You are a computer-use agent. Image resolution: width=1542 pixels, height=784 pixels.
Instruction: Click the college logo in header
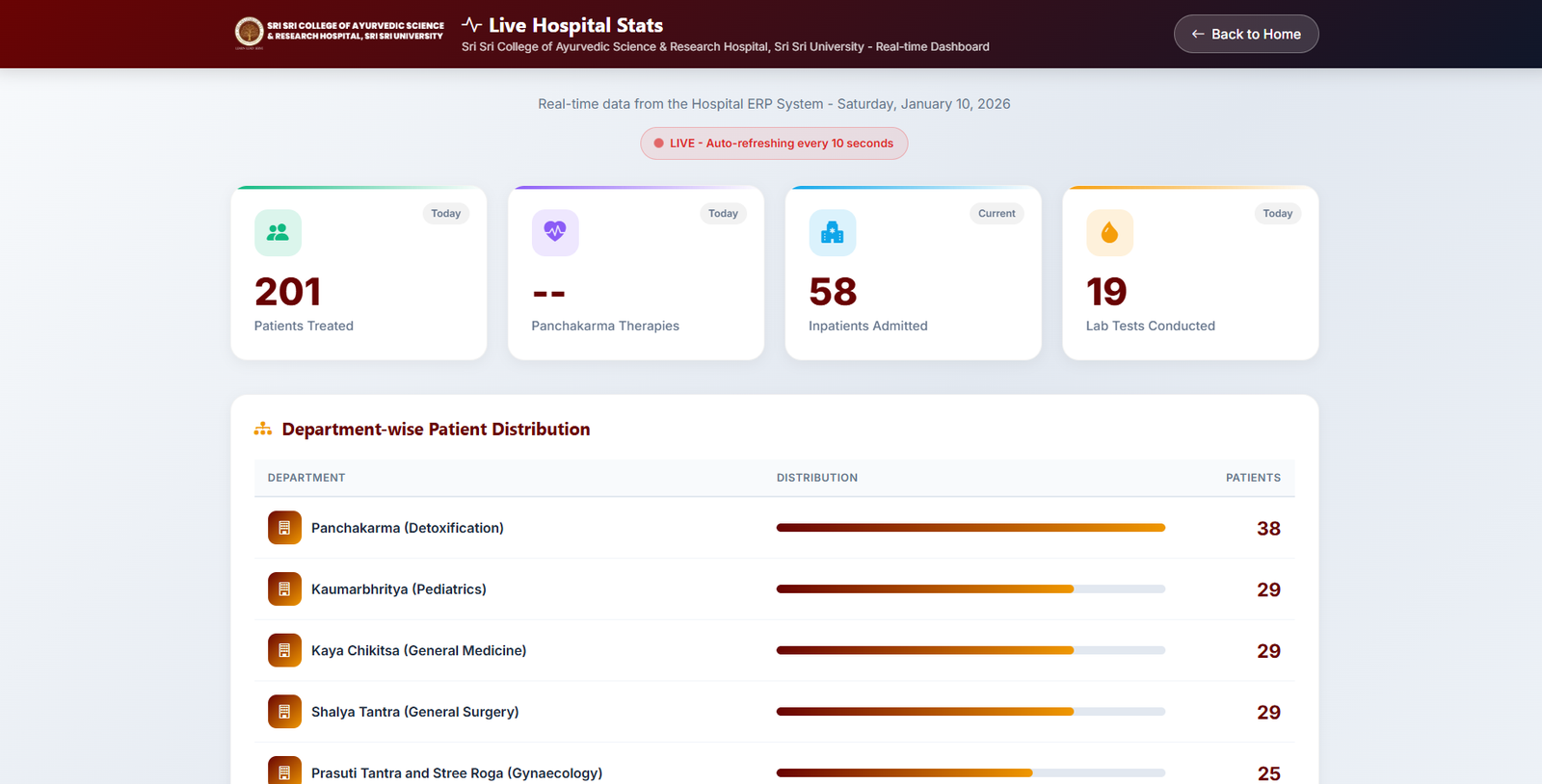pyautogui.click(x=250, y=32)
